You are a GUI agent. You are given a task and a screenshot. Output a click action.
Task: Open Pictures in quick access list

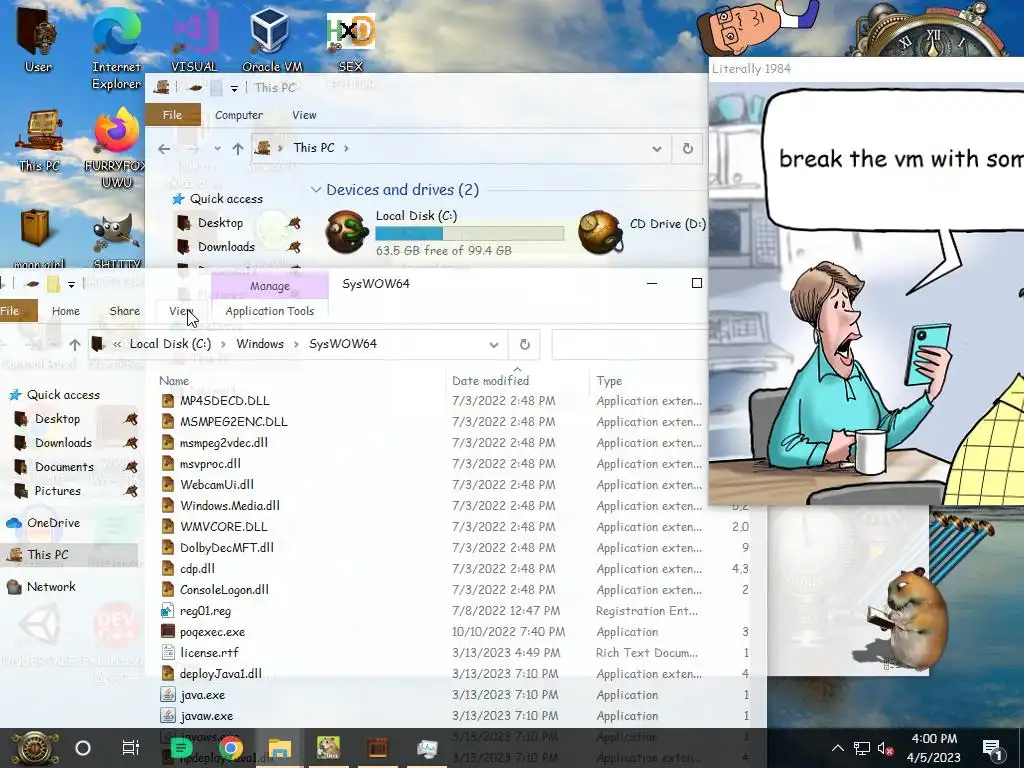57,491
